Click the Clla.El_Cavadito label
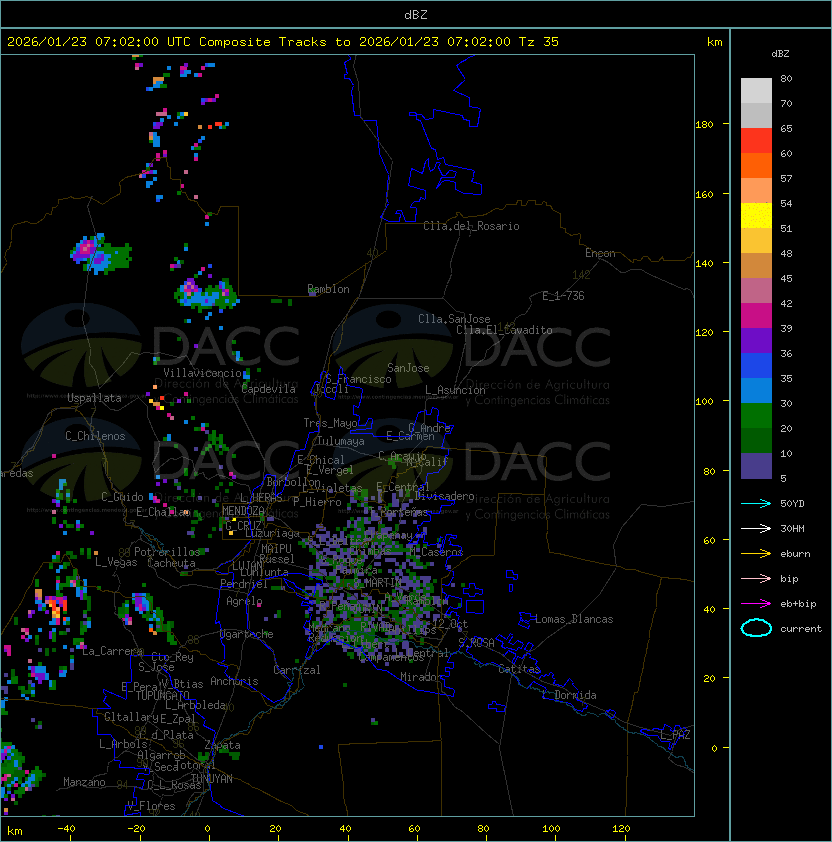Screen dimensions: 832x842 (504, 330)
